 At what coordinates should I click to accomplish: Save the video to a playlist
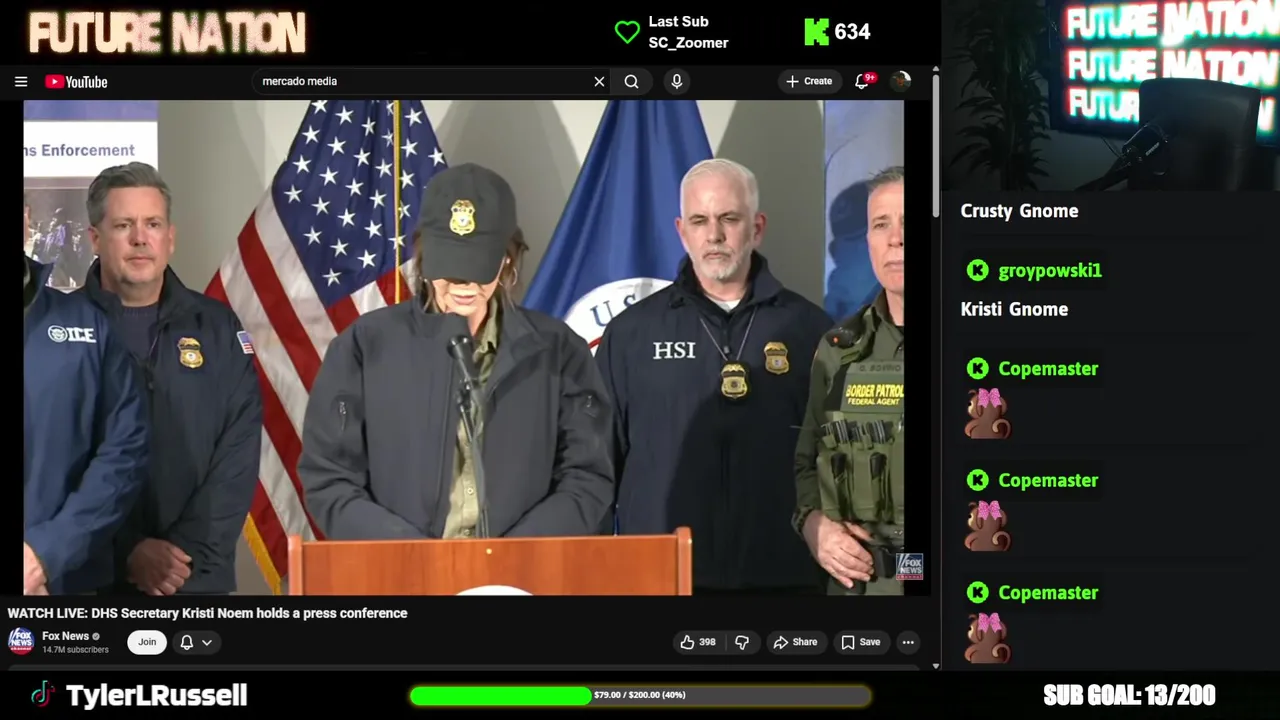tap(860, 642)
